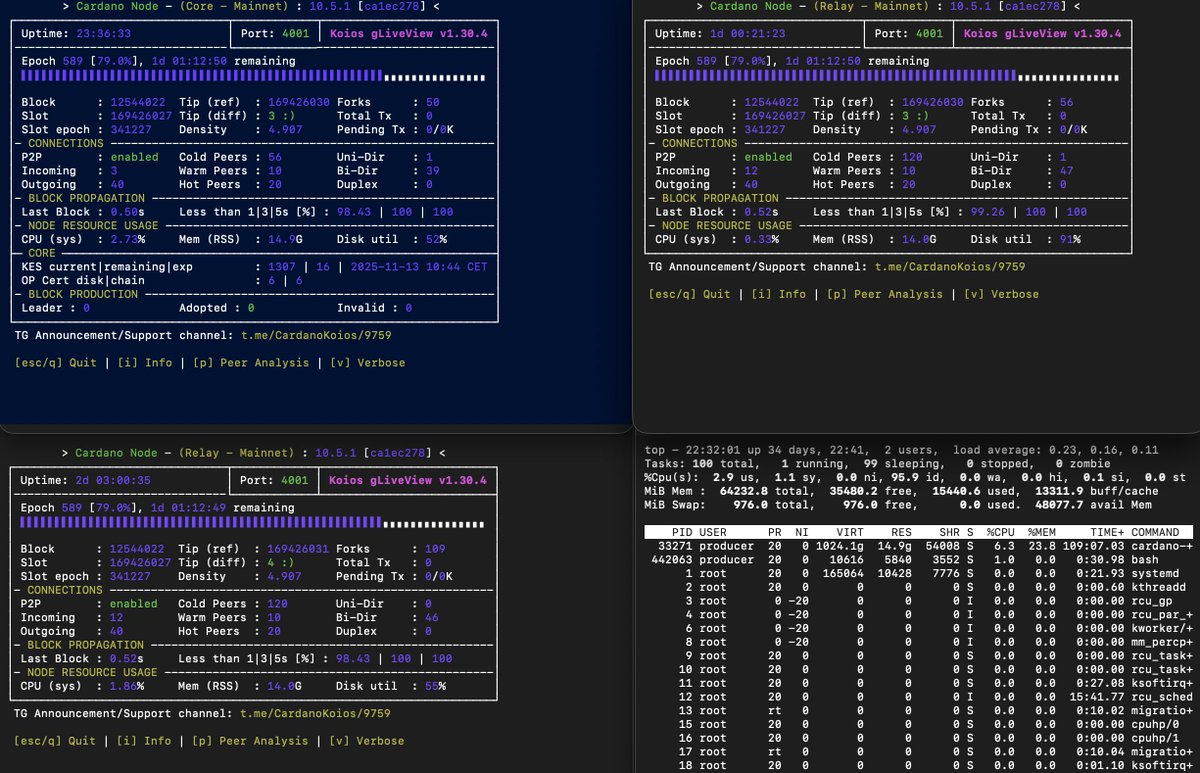Screen dimensions: 1200x773
Task: Click epoch progress bar in Relay pane with 1d uptime
Action: [x=887, y=76]
